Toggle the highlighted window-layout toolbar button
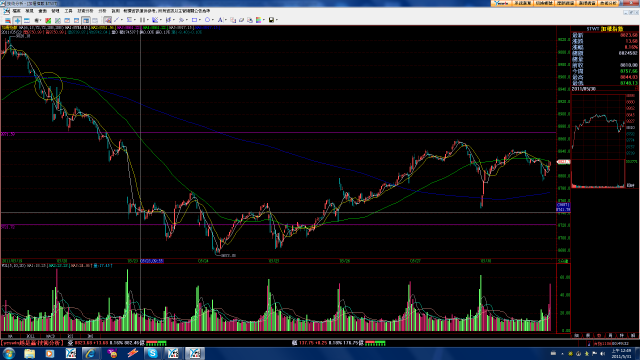640x360 pixels. [x=86, y=20]
